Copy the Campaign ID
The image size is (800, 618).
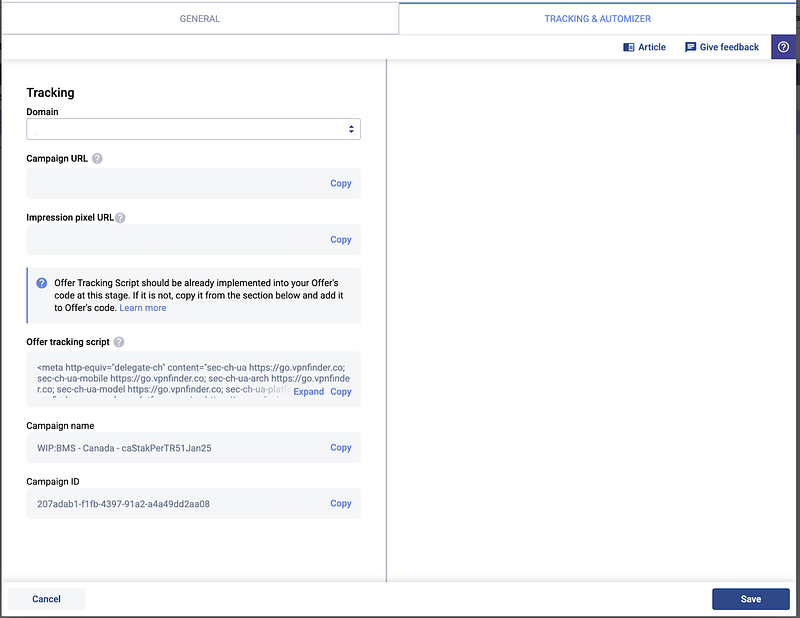click(341, 504)
